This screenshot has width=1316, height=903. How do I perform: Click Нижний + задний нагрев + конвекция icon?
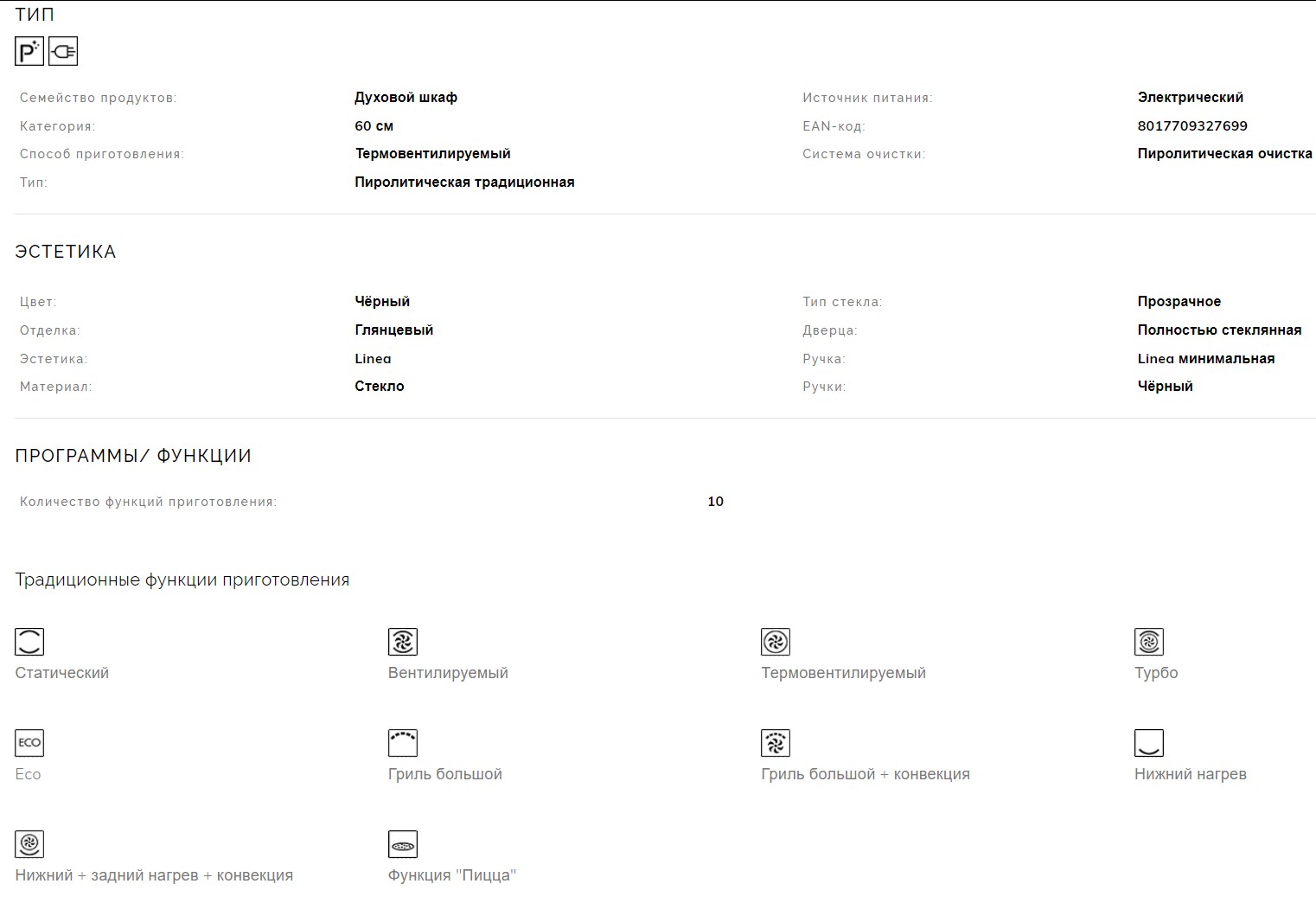click(x=29, y=844)
